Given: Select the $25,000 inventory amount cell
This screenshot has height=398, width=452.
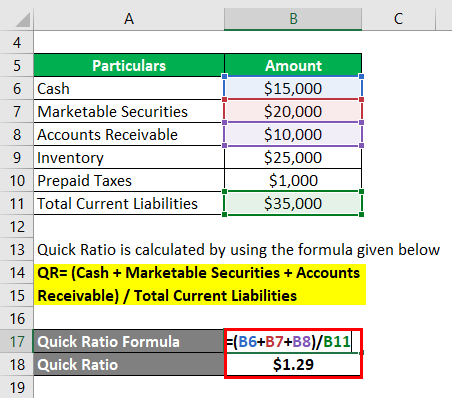Looking at the screenshot, I should click(293, 157).
